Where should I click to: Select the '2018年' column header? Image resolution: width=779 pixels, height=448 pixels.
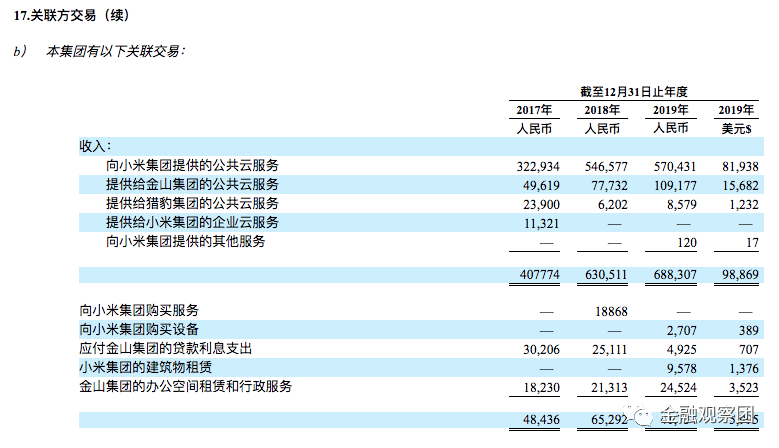[602, 110]
